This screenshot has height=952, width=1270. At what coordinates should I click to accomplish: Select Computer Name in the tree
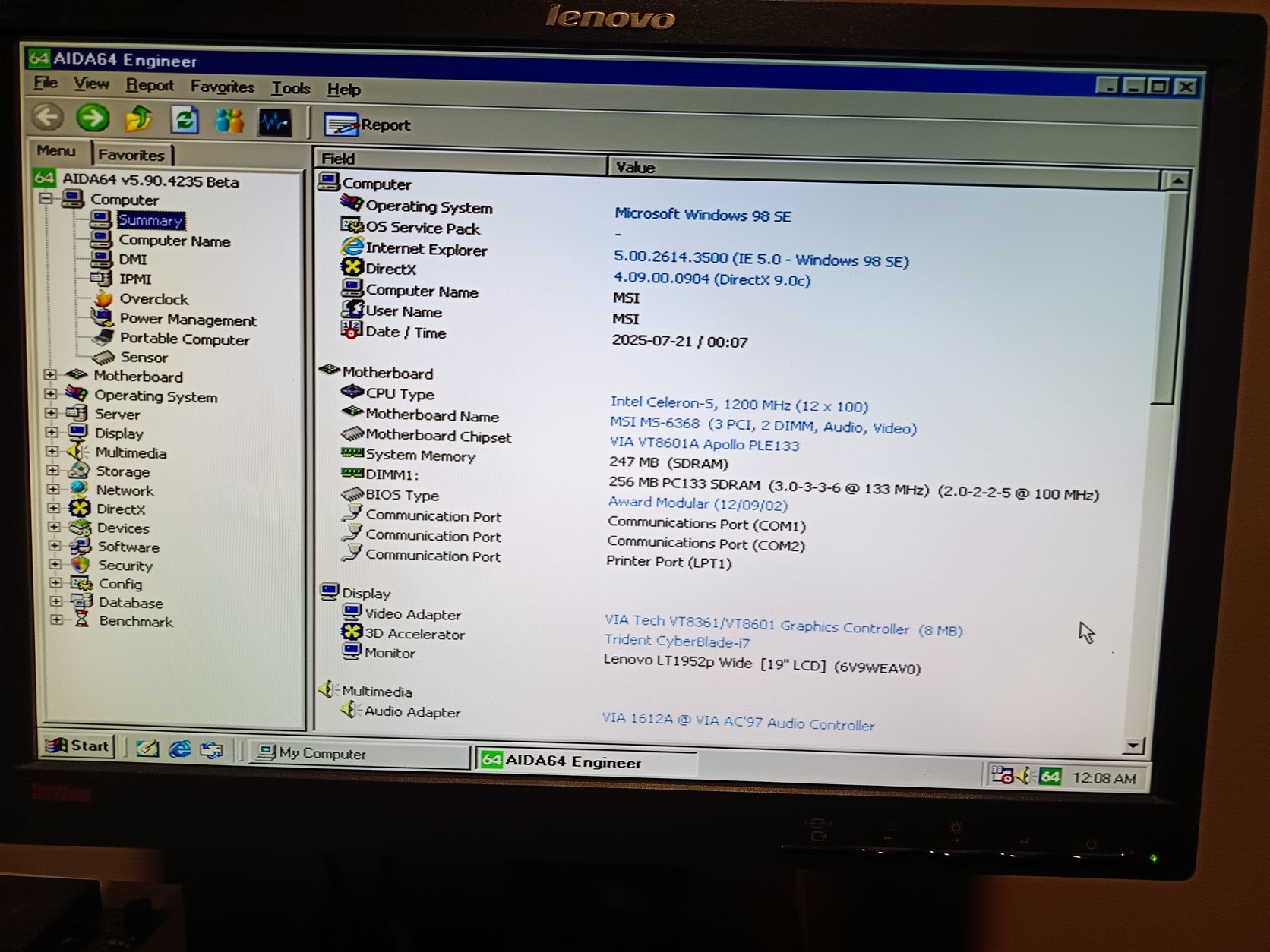(174, 241)
